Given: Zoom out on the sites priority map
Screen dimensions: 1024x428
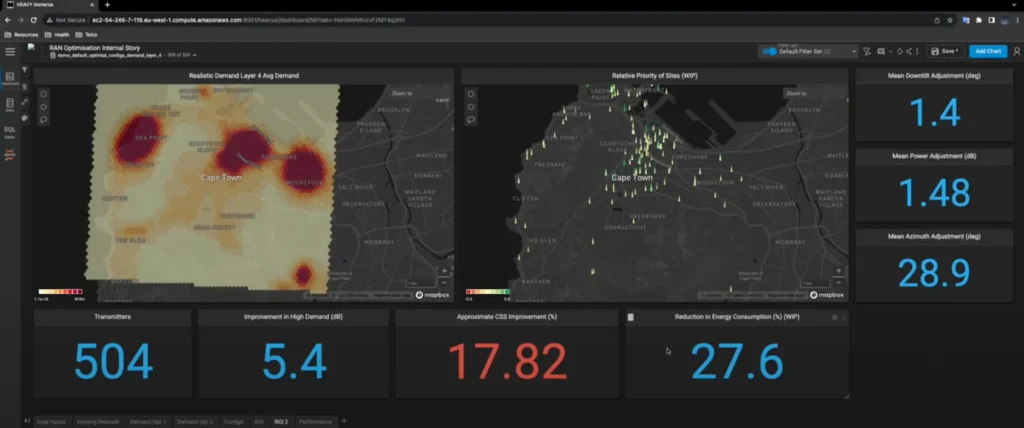Looking at the screenshot, I should coord(839,282).
